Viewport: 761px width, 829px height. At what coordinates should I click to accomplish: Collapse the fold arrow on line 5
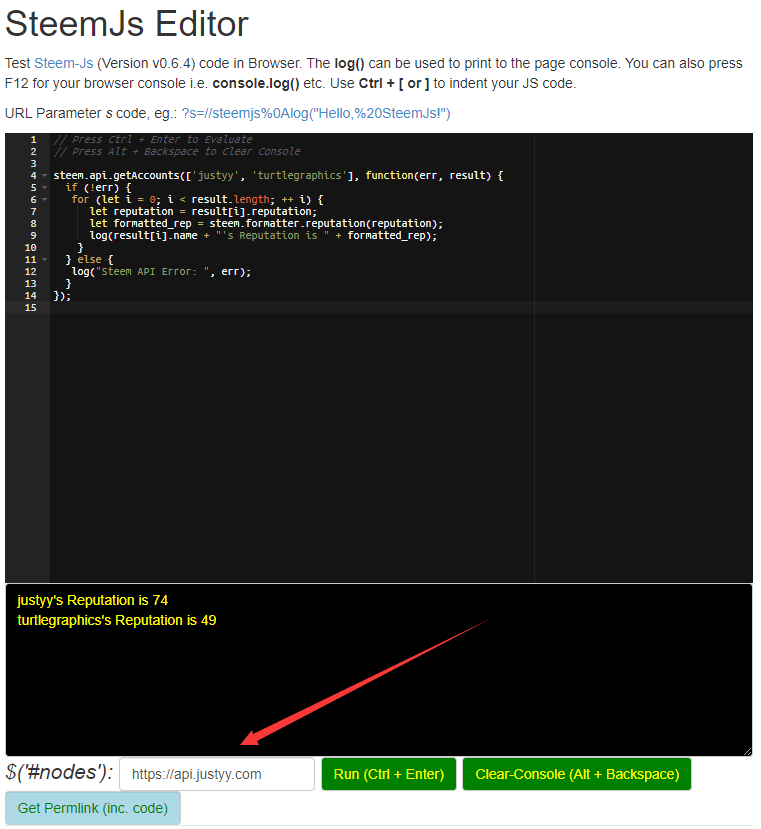[x=44, y=187]
